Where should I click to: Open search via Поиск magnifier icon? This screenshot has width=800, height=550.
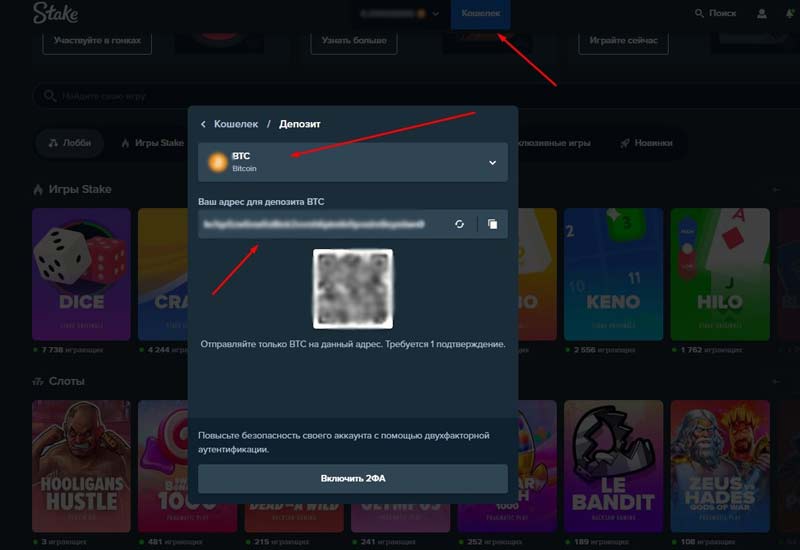(699, 13)
